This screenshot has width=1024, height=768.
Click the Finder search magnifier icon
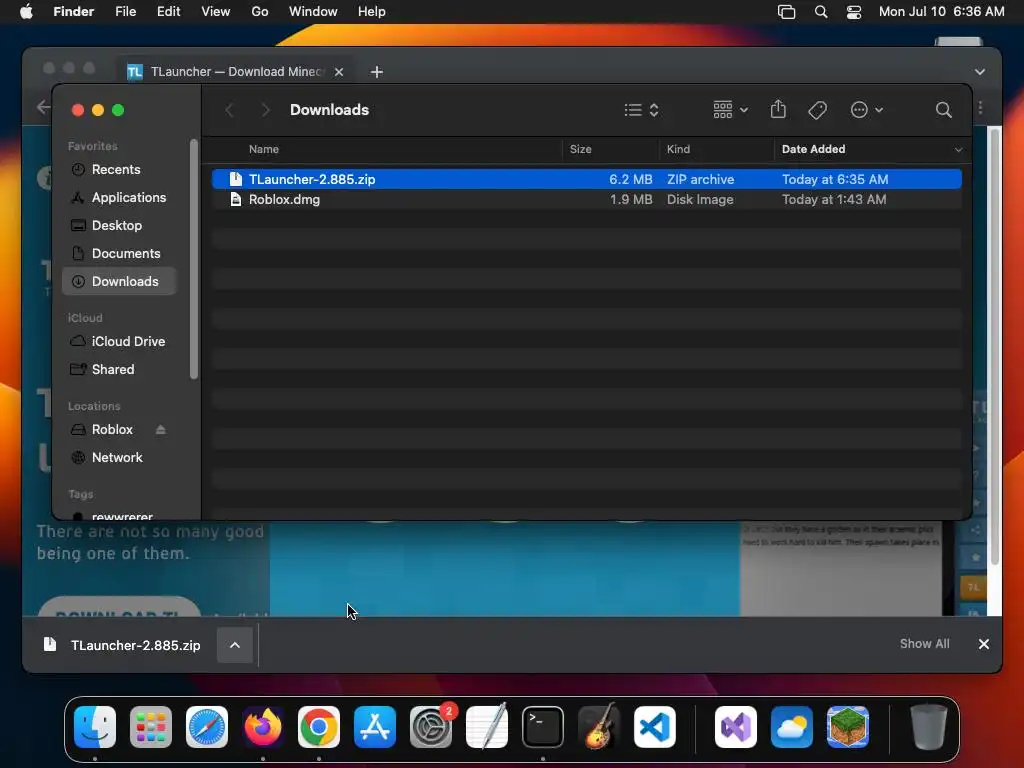(943, 110)
